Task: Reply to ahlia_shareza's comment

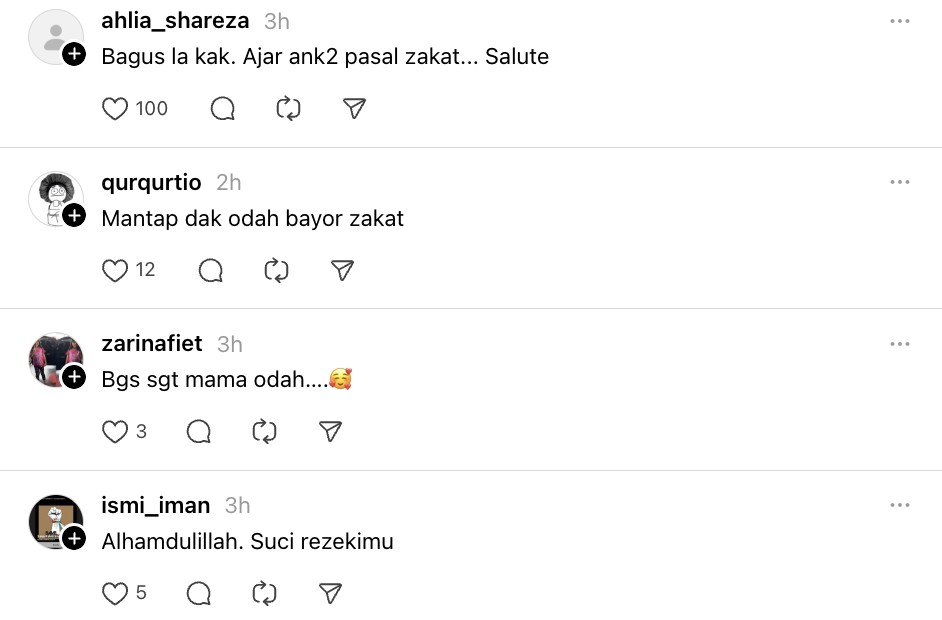Action: pos(223,108)
